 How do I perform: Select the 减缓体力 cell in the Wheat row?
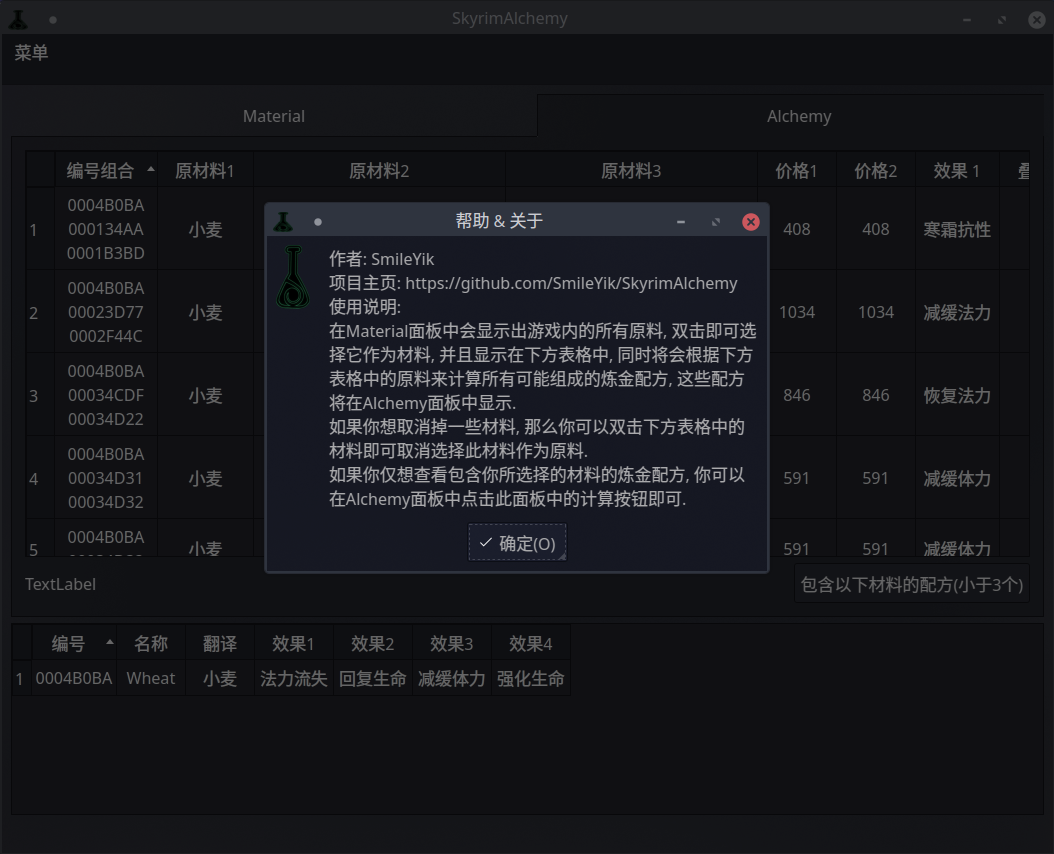452,678
